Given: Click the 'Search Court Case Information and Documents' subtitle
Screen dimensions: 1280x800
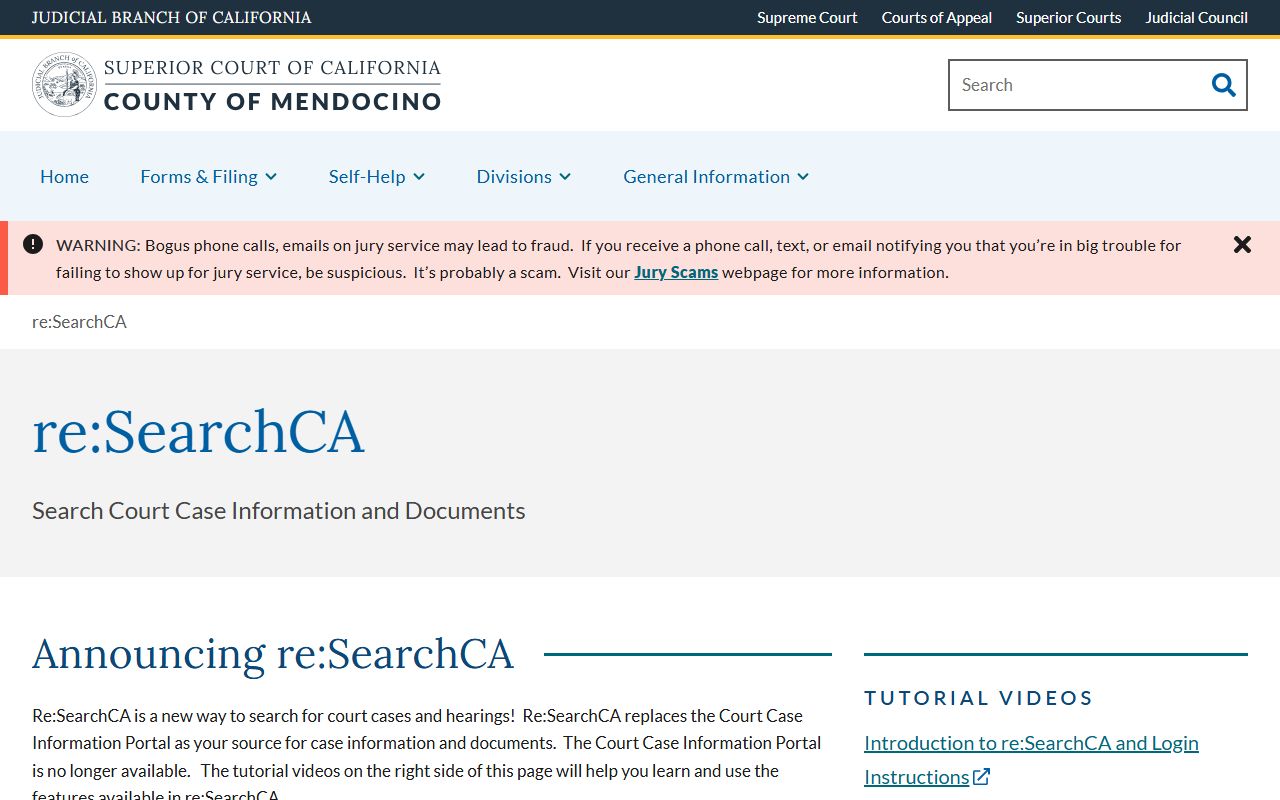Looking at the screenshot, I should [278, 510].
